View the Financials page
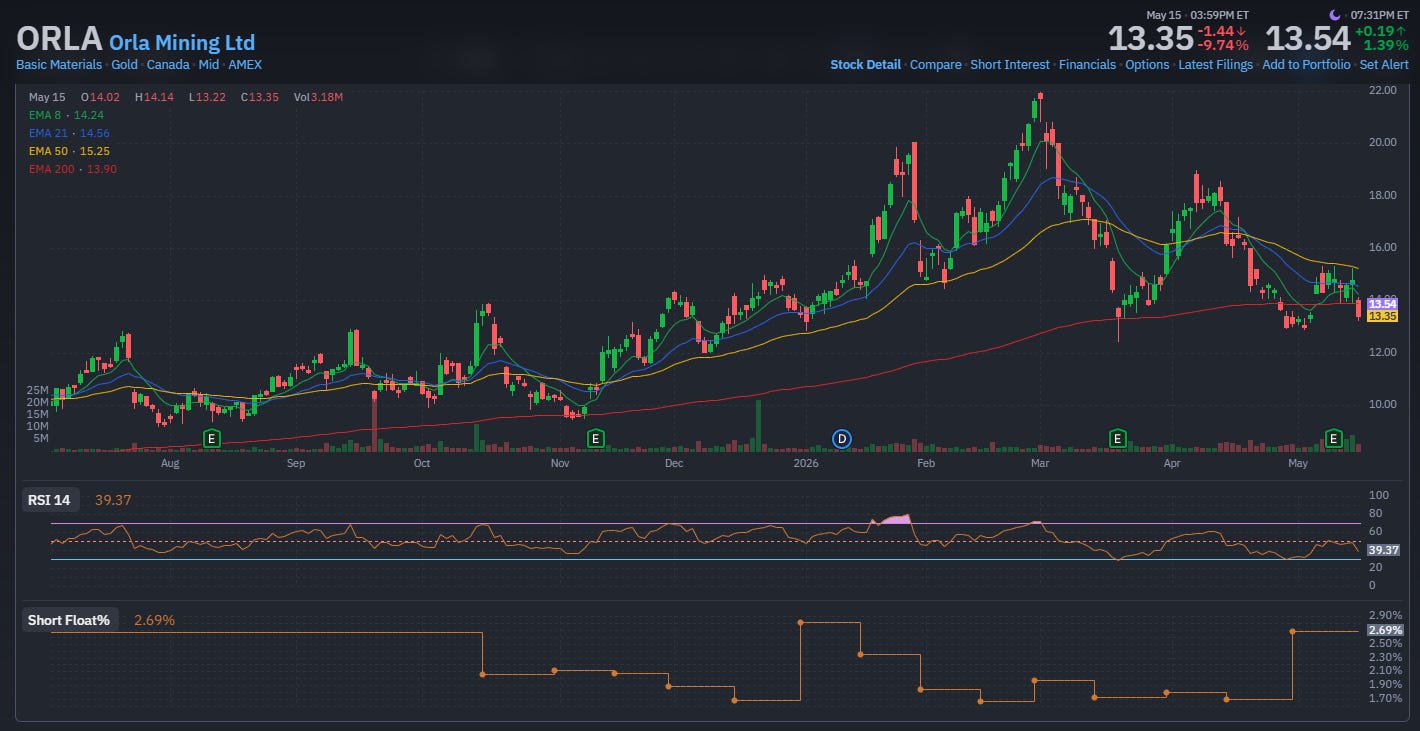The height and width of the screenshot is (731, 1420). (1087, 64)
